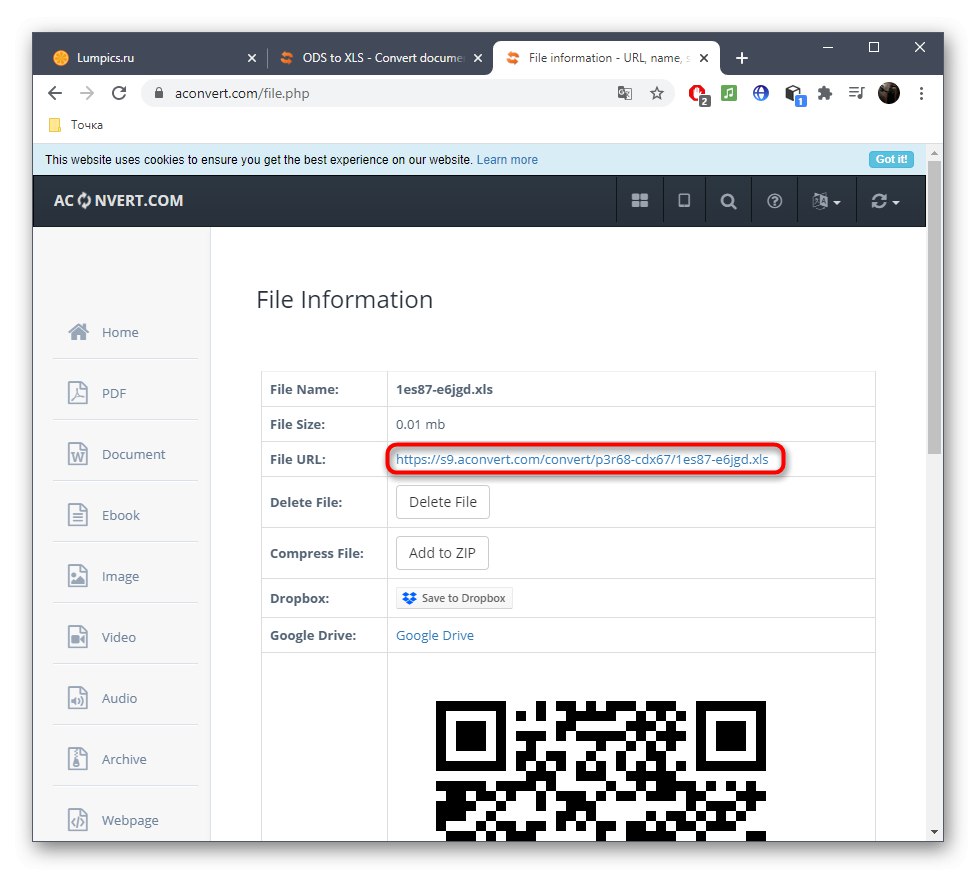This screenshot has height=874, width=976.
Task: Open the Extensions puzzle piece menu
Action: [x=825, y=93]
